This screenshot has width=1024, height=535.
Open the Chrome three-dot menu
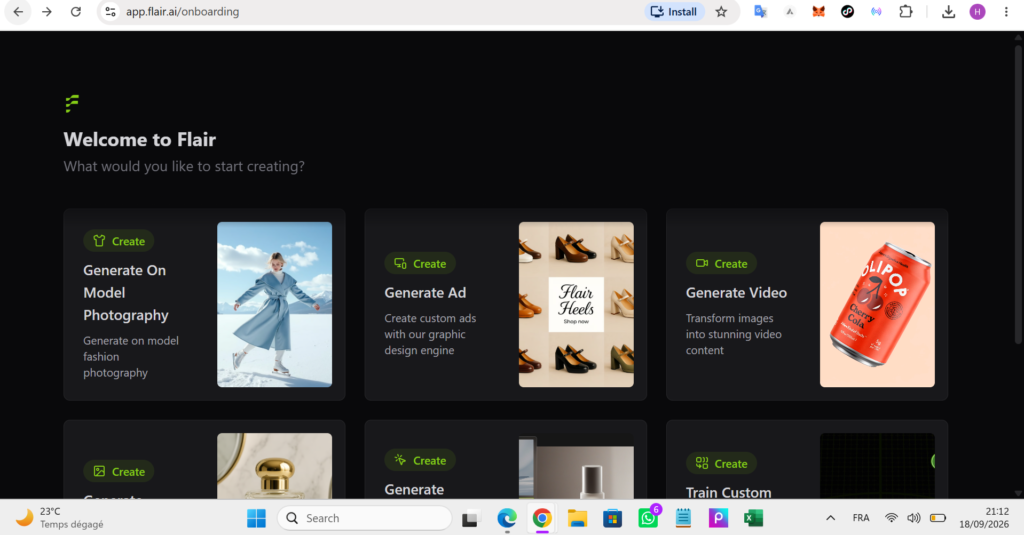(x=1006, y=12)
